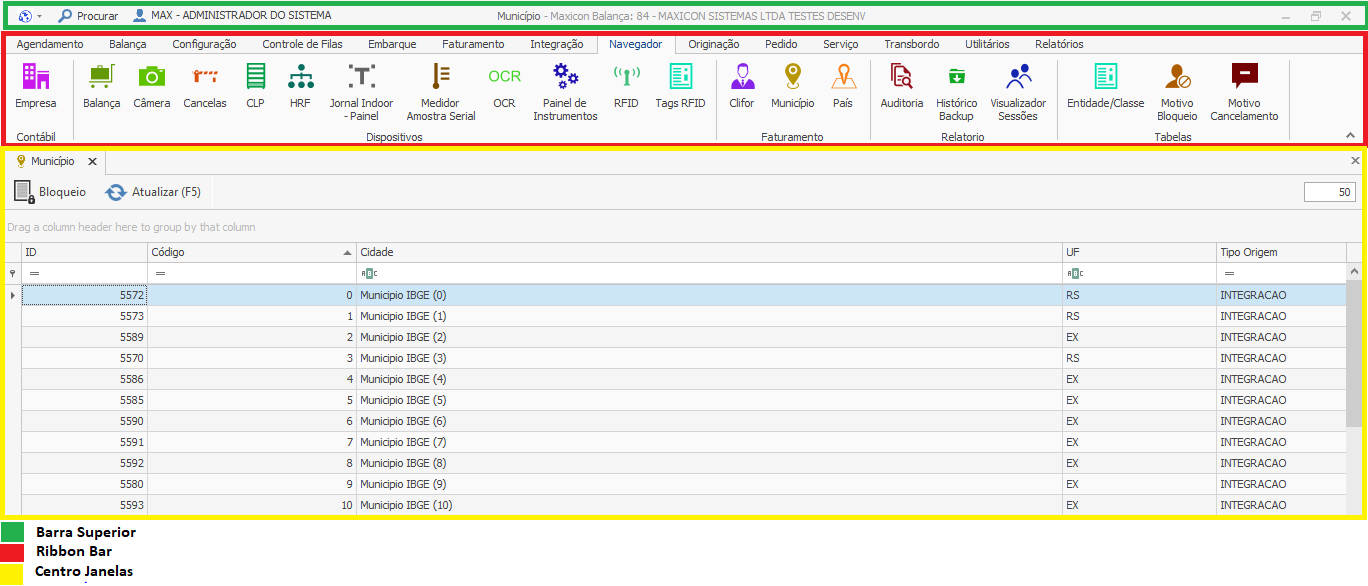Image resolution: width=1368 pixels, height=586 pixels.
Task: Open the Faturamento ribbon tab
Action: pyautogui.click(x=474, y=44)
